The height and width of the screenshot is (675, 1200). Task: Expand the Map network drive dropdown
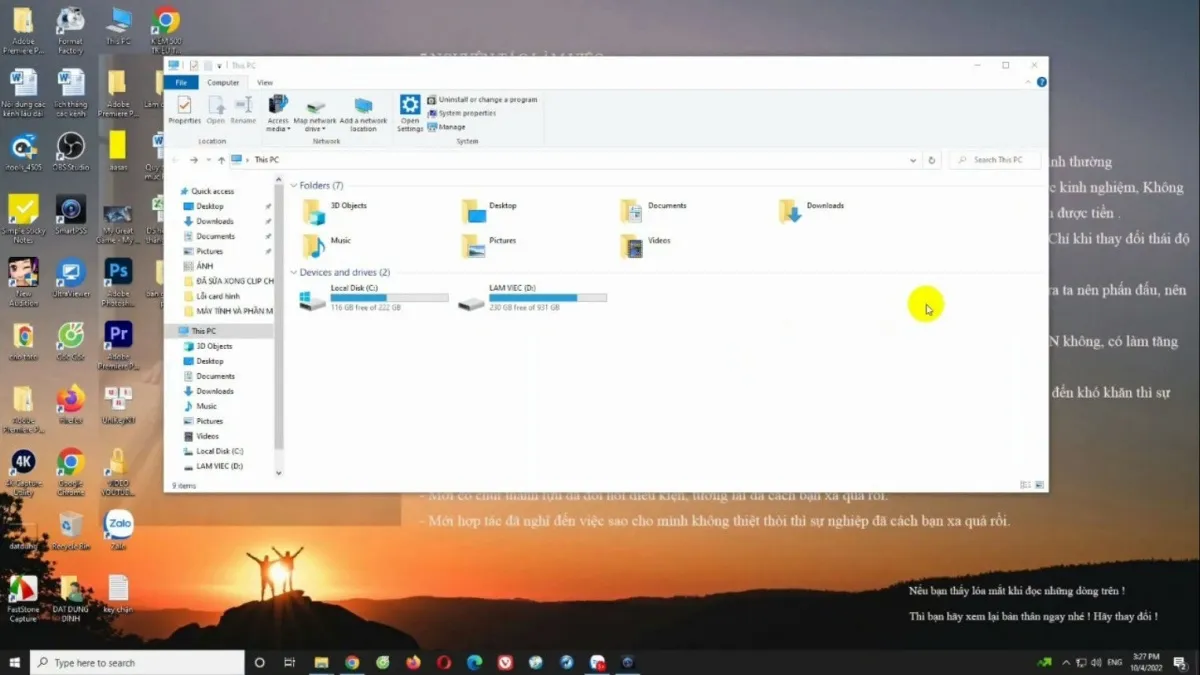tap(322, 129)
